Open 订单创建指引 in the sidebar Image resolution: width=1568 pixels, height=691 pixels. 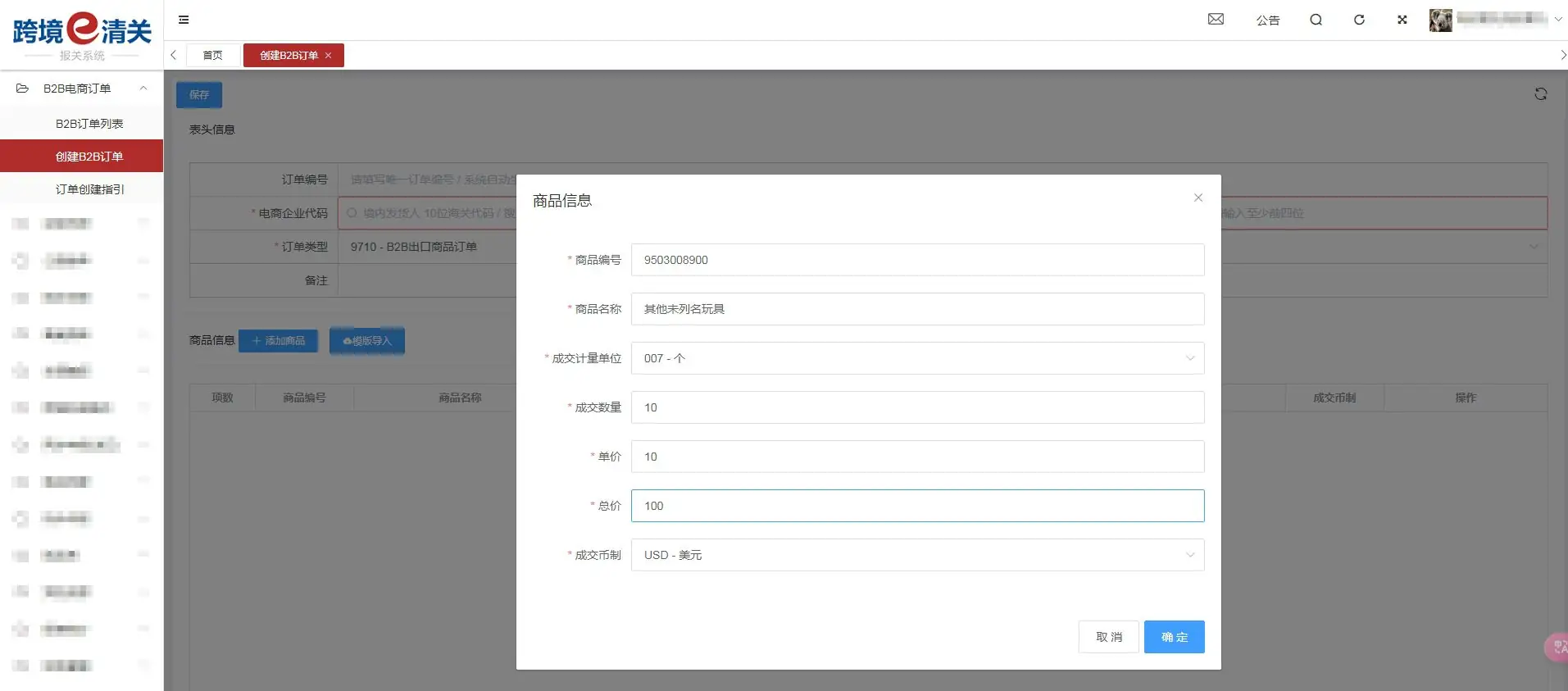(89, 189)
